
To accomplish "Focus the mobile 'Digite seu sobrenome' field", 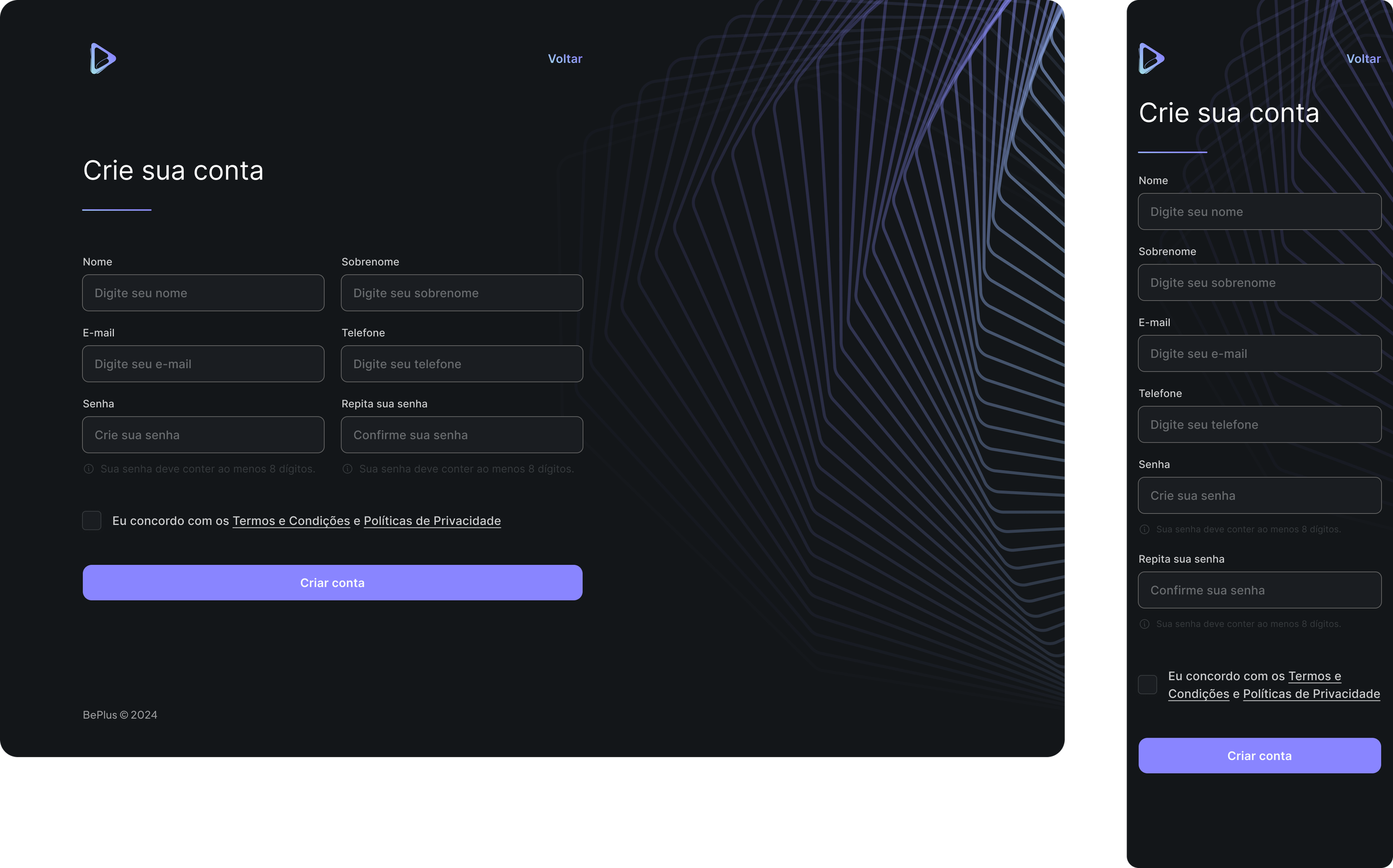I will point(1260,282).
